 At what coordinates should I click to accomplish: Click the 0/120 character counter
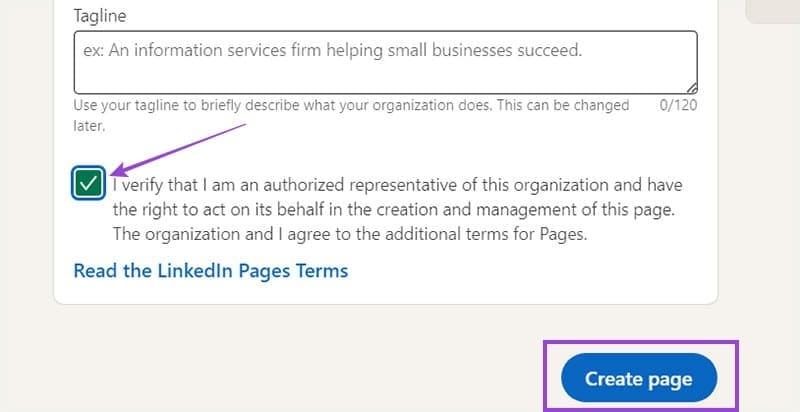pos(678,105)
